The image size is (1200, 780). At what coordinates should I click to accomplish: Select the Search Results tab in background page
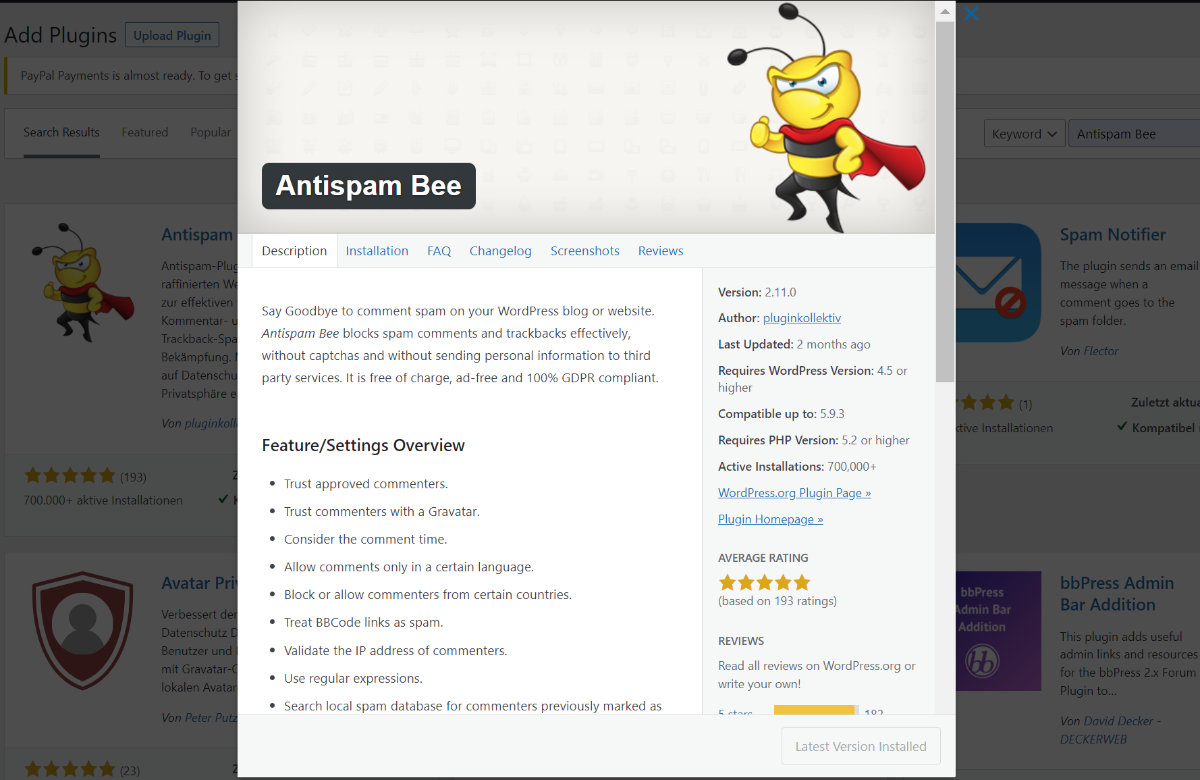click(62, 132)
